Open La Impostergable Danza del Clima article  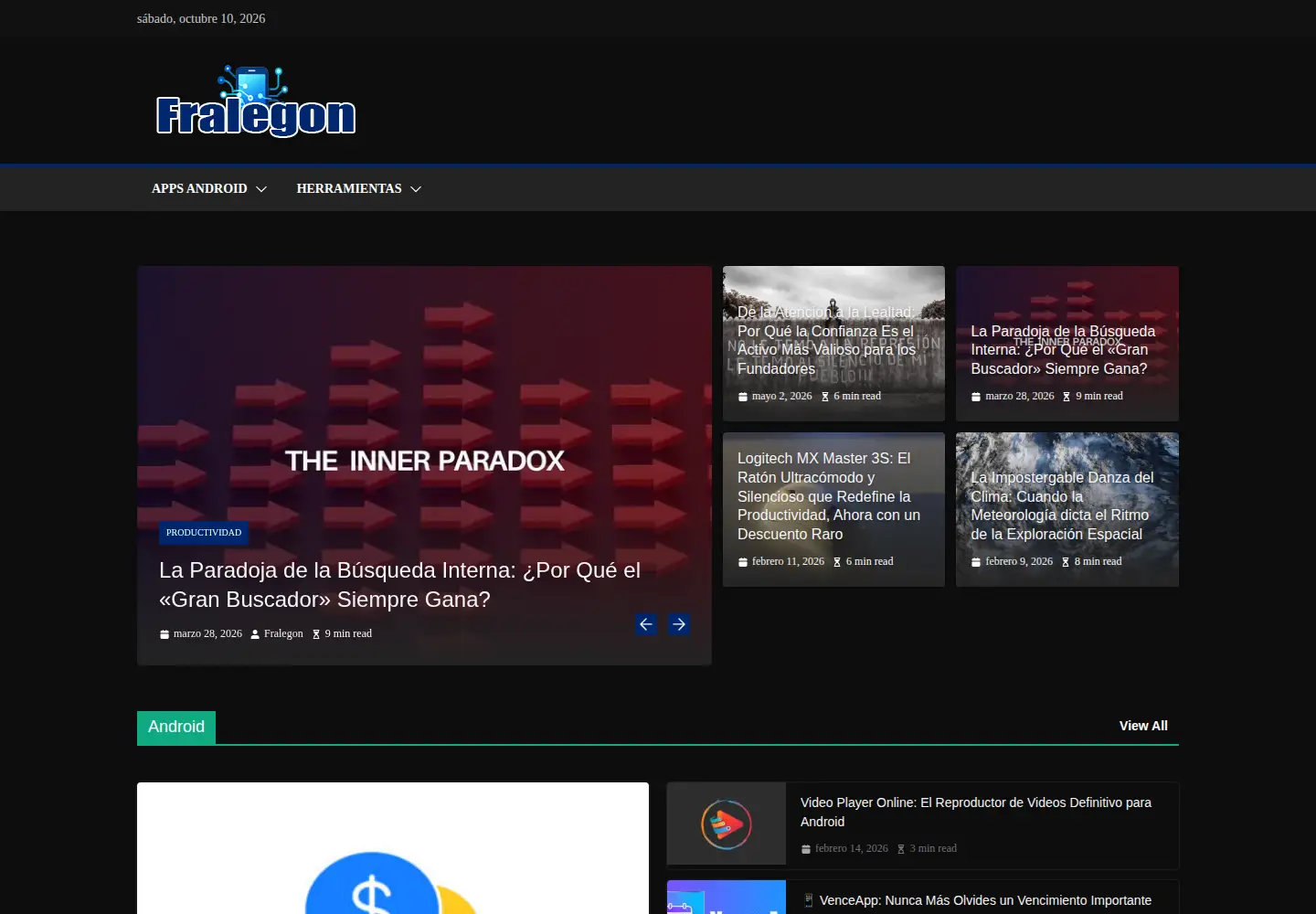[x=1062, y=505]
